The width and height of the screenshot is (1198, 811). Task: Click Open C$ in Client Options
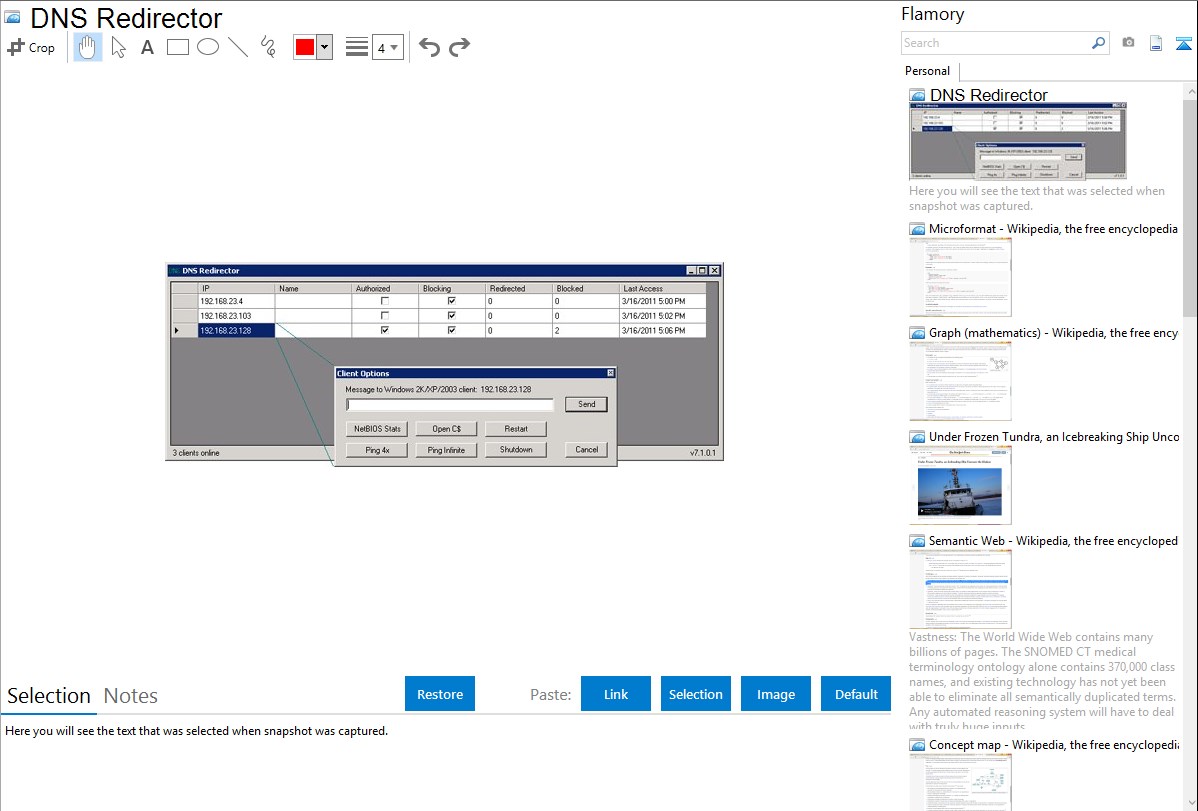[446, 429]
